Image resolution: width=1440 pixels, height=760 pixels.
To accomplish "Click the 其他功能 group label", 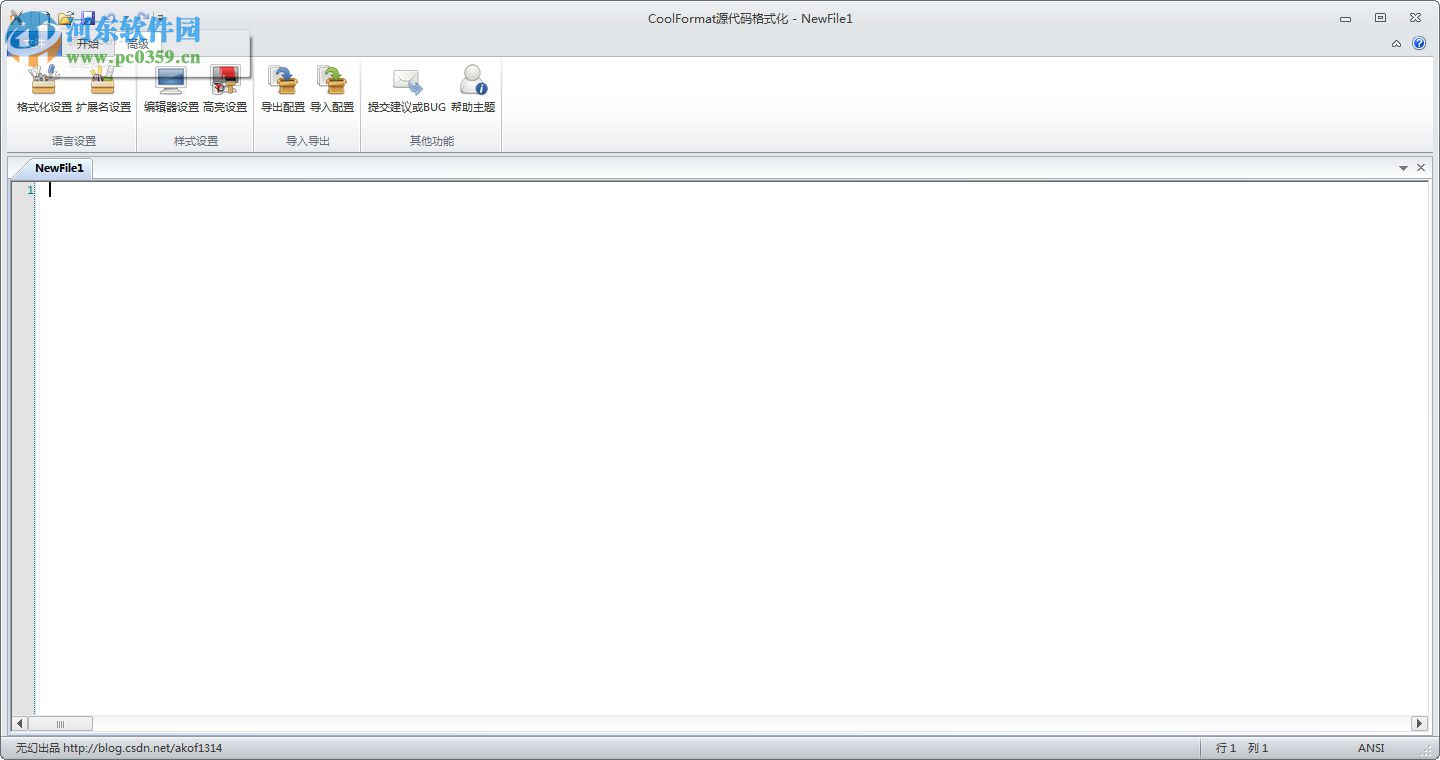I will pos(431,141).
